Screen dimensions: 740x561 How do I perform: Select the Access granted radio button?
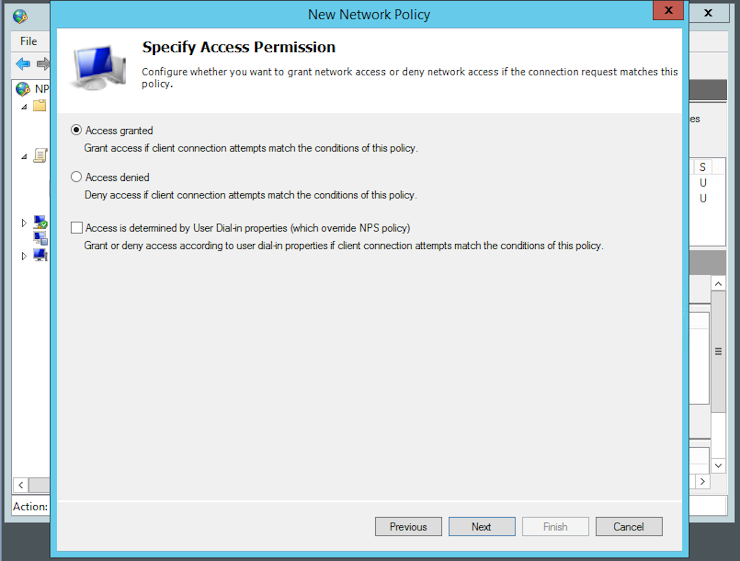point(76,130)
